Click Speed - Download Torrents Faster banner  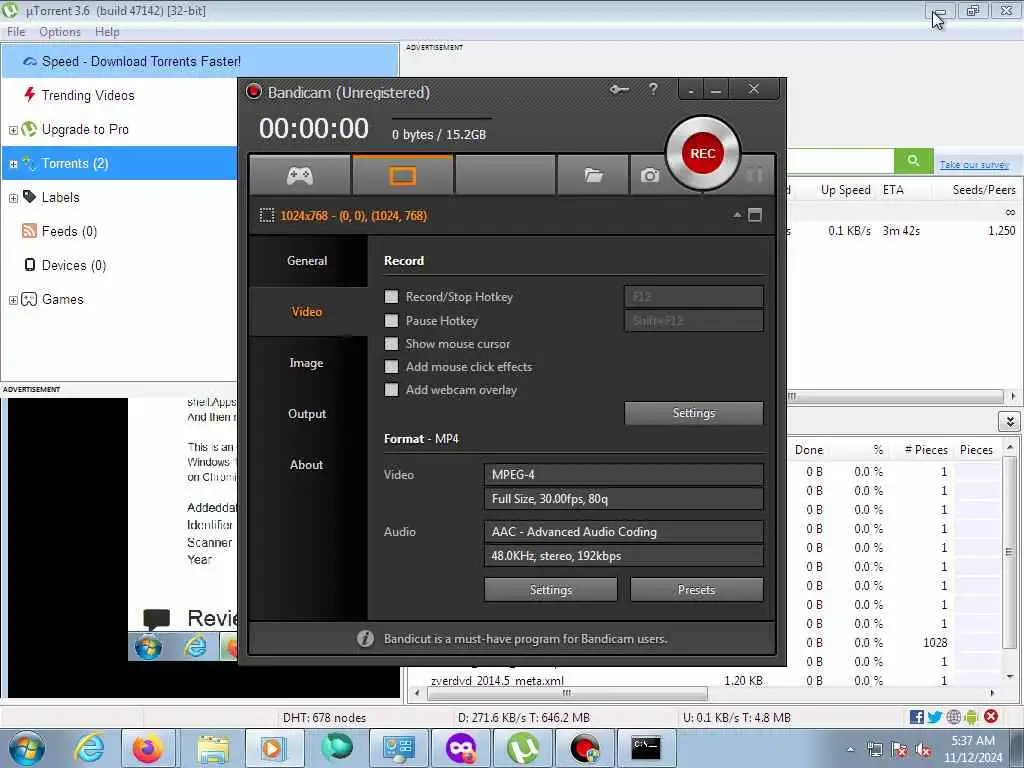pos(200,61)
